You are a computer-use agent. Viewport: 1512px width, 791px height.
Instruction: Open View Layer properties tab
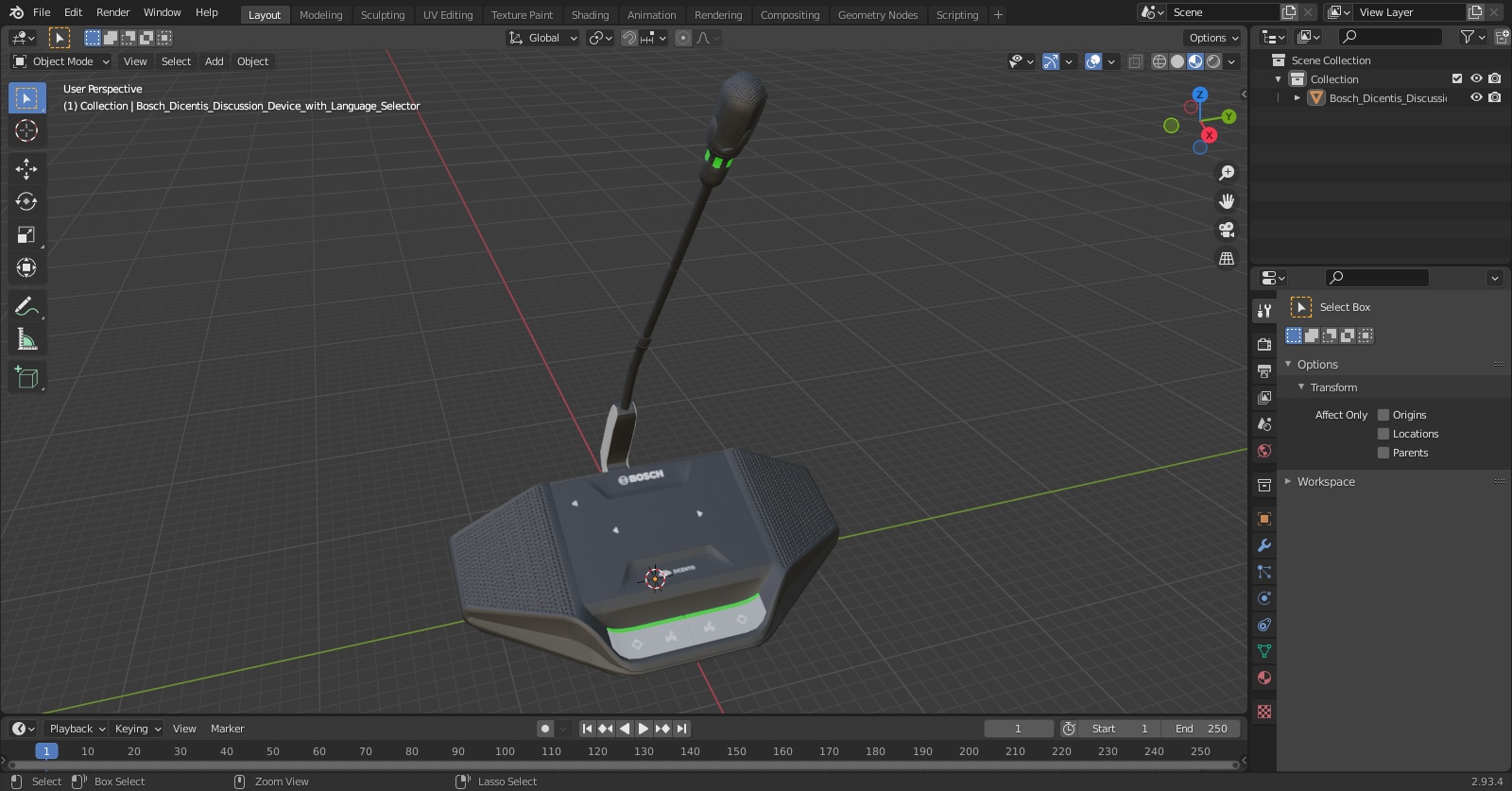click(1264, 397)
